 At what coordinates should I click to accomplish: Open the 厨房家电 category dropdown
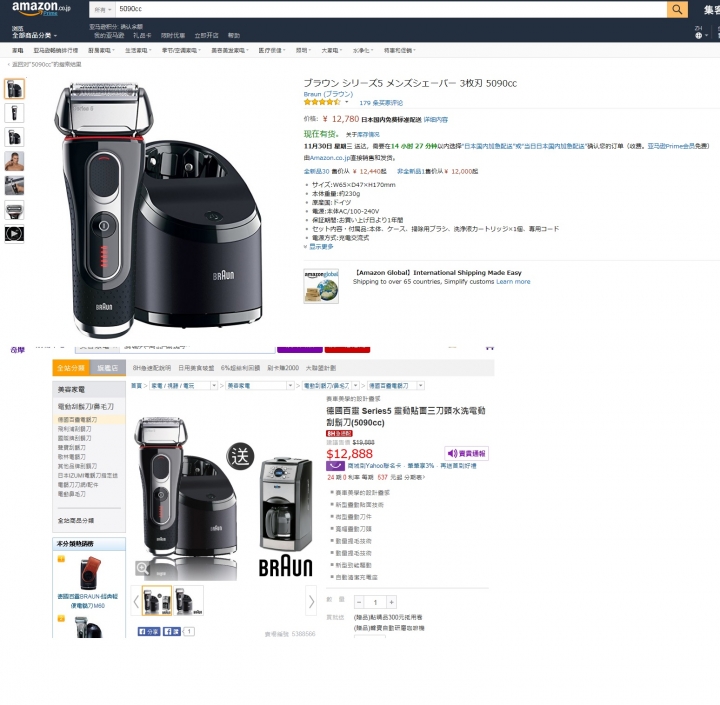101,51
